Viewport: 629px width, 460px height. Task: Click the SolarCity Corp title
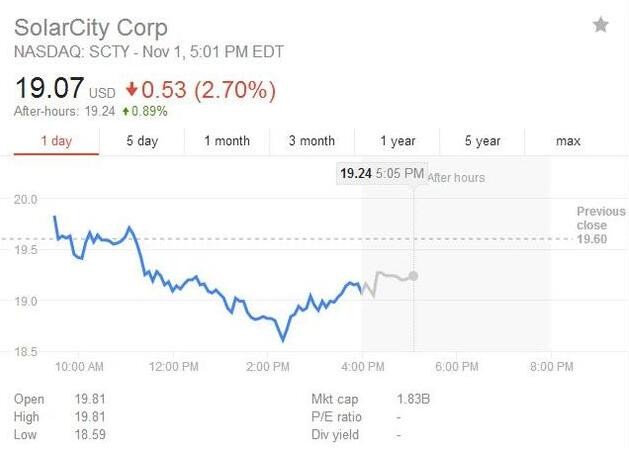tap(91, 27)
